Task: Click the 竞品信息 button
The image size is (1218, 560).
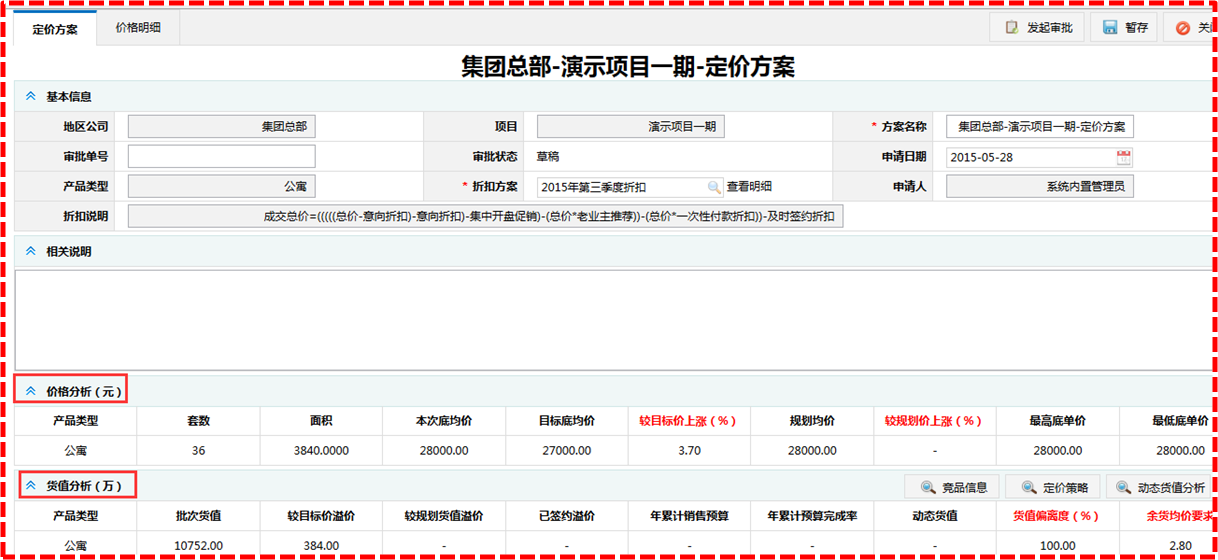Action: 952,487
